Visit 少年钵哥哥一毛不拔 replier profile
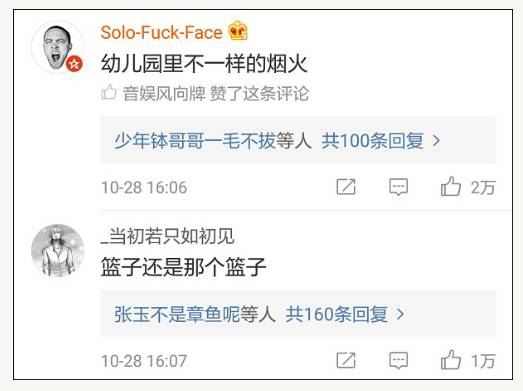This screenshot has height=391, width=523. (195, 140)
